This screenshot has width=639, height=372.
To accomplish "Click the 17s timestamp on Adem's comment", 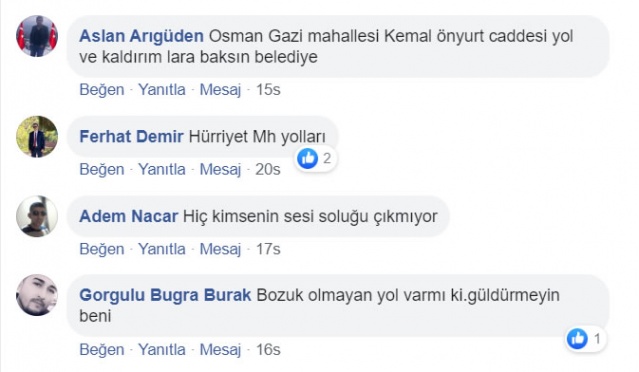I will (268, 249).
